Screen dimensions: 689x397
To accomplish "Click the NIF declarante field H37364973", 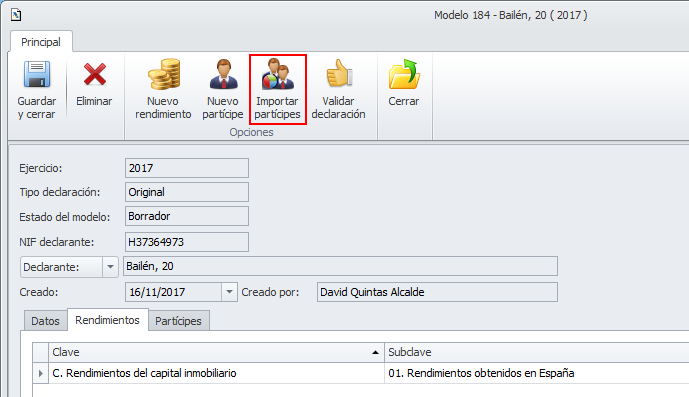I will 187,242.
